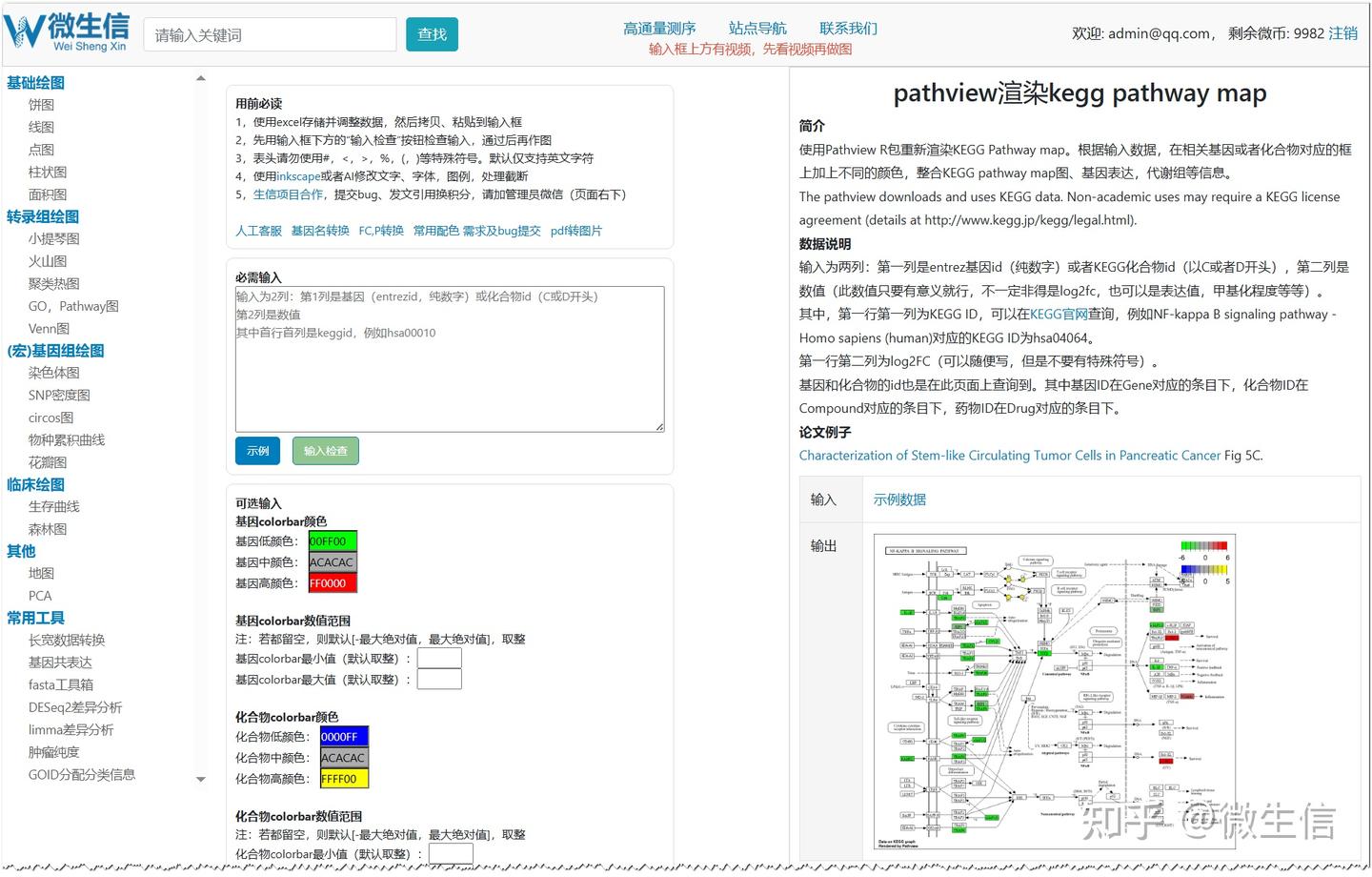Select 染色体图 in the sidebar
The height and width of the screenshot is (877, 1372).
coord(54,373)
